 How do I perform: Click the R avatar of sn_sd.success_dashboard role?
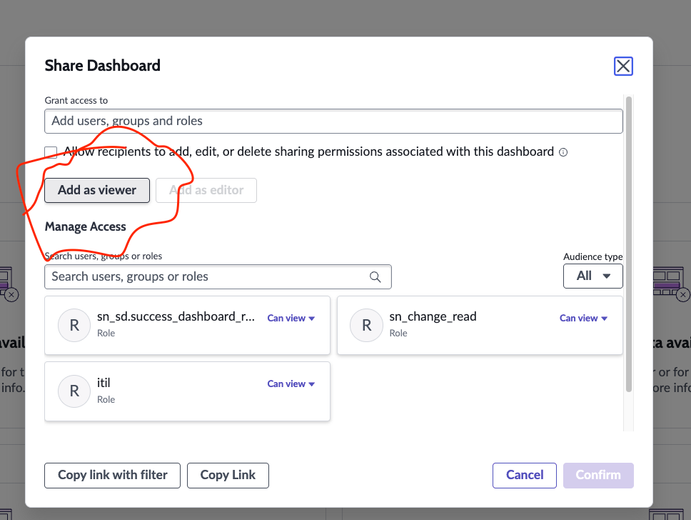(74, 325)
